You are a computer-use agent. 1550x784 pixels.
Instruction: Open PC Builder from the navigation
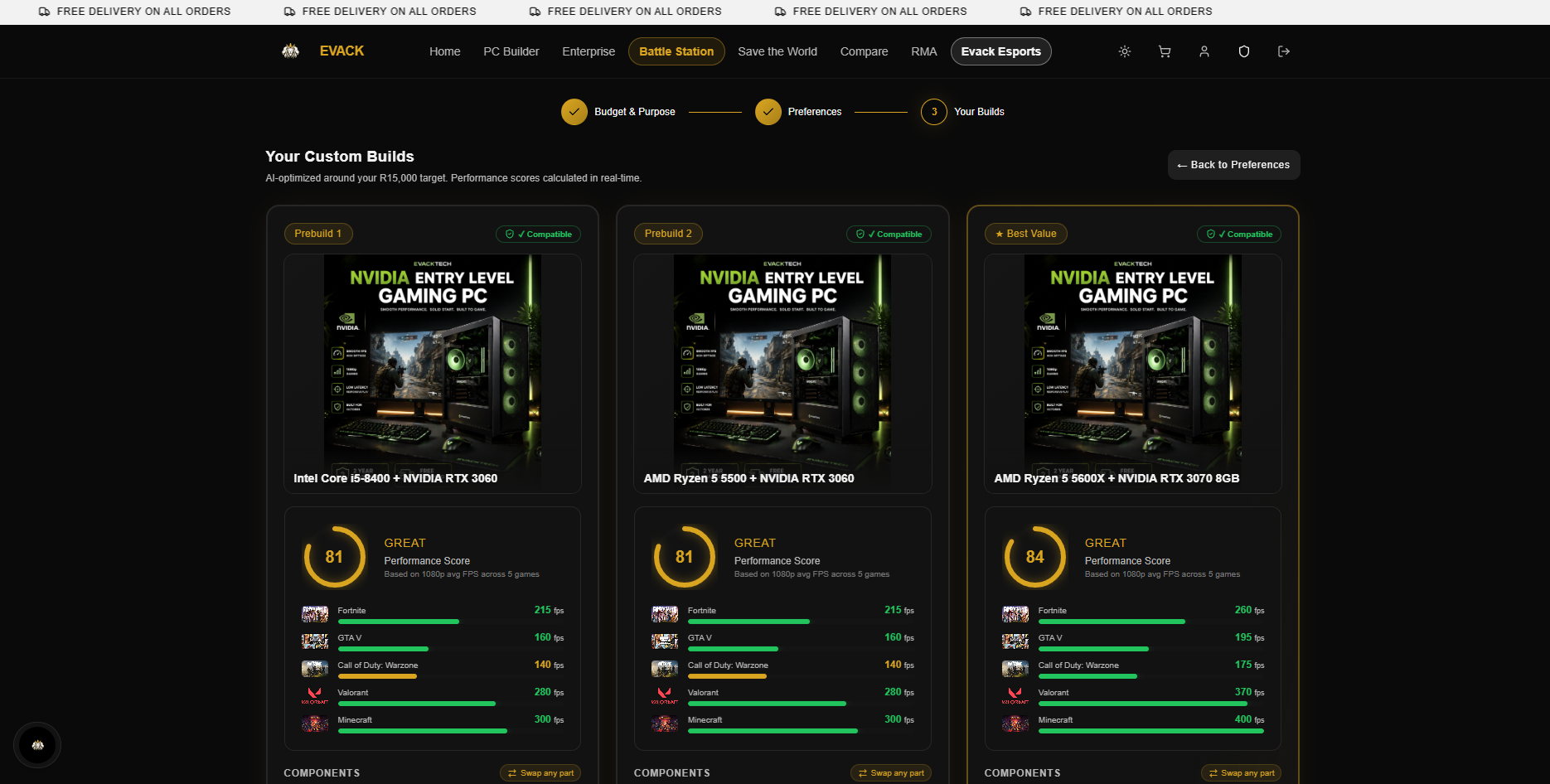tap(511, 51)
